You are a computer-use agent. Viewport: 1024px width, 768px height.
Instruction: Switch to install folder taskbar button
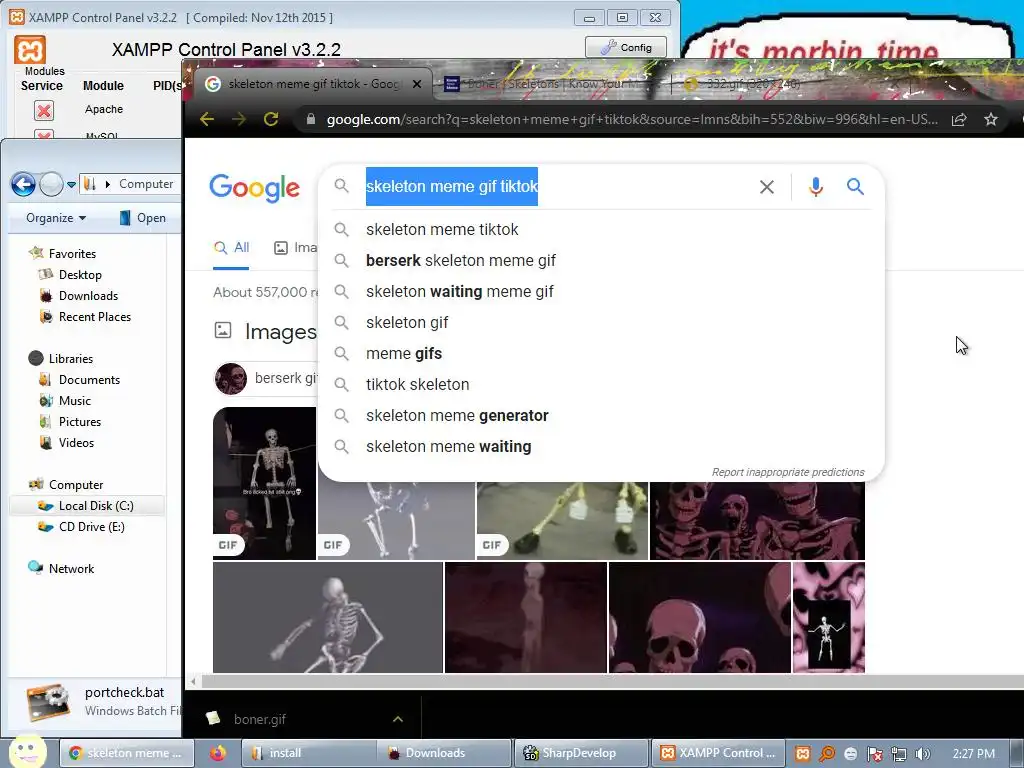click(307, 753)
